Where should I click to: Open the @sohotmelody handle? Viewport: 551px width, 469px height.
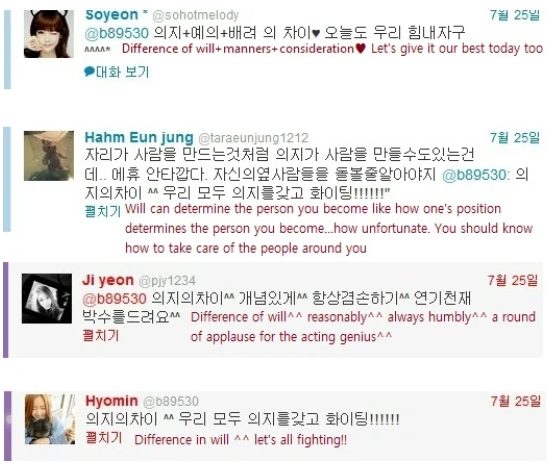coord(195,15)
